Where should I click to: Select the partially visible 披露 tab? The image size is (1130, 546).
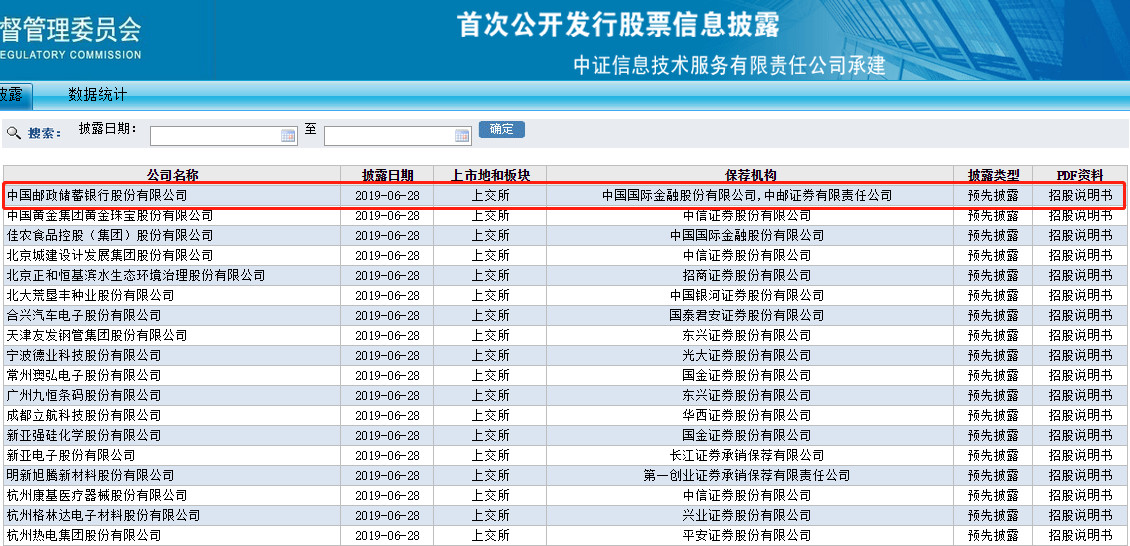click(12, 95)
